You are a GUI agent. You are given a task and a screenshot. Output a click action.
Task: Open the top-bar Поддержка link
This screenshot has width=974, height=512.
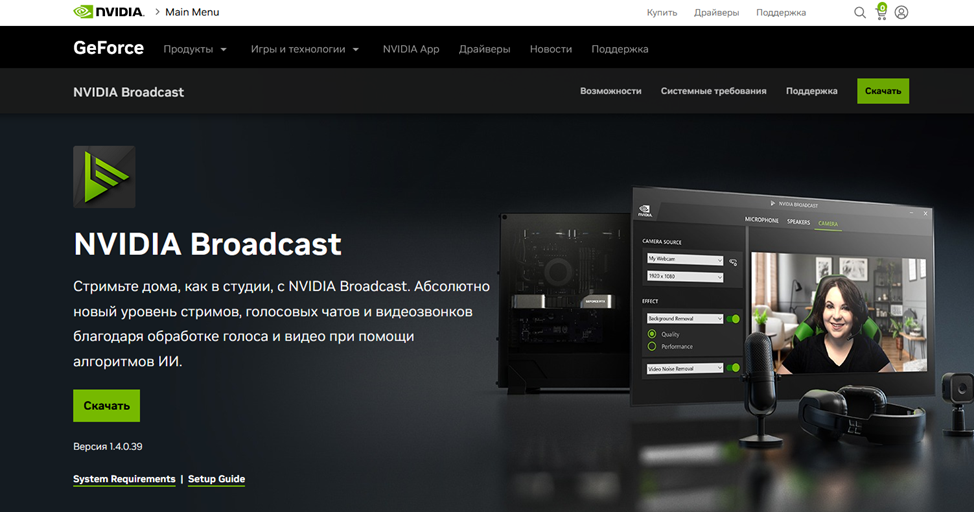[781, 12]
